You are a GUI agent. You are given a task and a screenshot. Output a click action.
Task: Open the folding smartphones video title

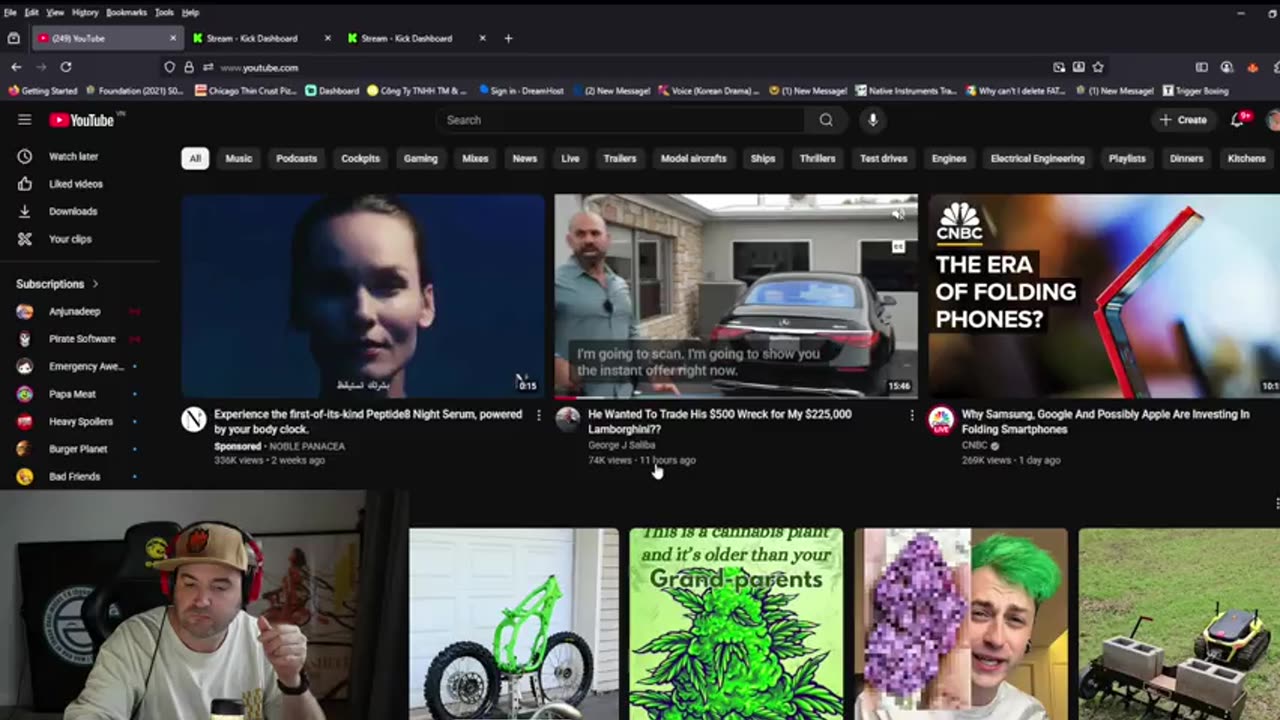tap(1105, 422)
